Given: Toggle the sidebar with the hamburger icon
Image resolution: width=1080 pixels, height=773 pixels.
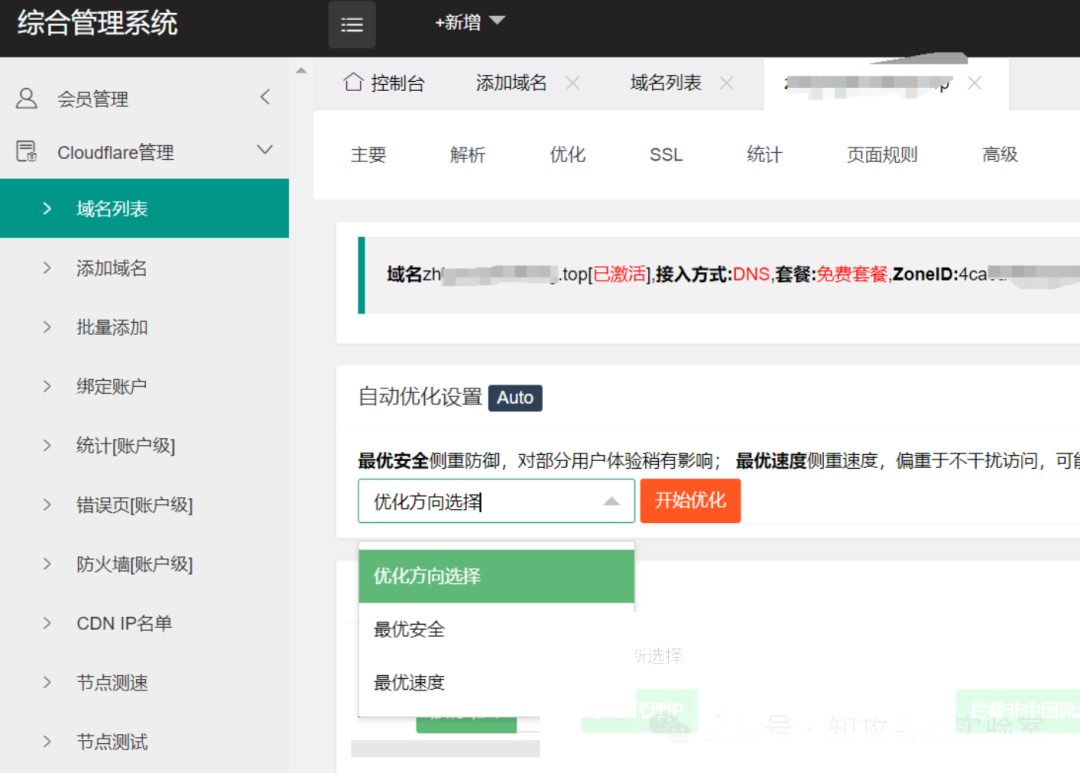Looking at the screenshot, I should tap(352, 25).
